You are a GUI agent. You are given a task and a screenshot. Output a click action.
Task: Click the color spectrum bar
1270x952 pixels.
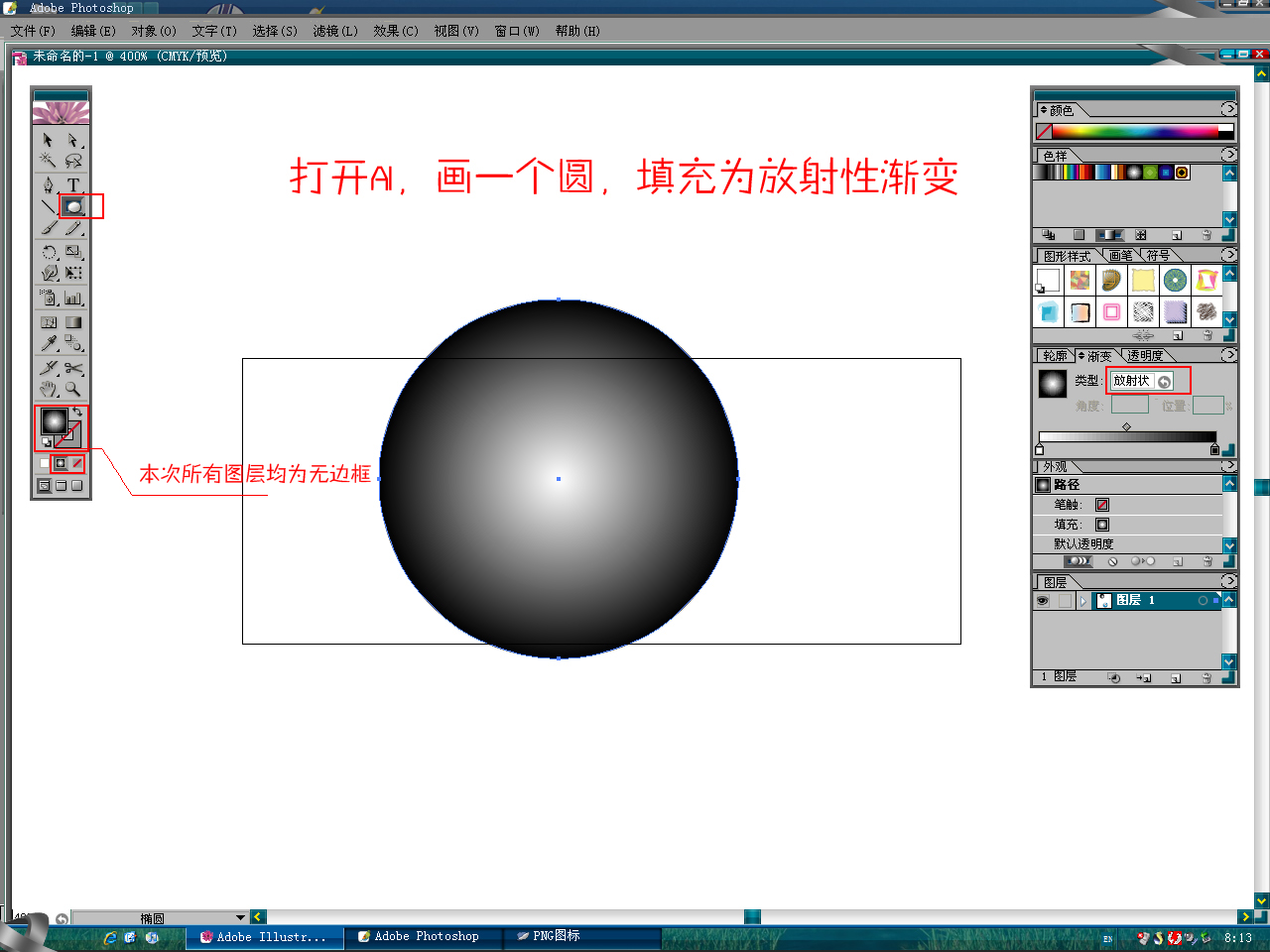point(1135,131)
